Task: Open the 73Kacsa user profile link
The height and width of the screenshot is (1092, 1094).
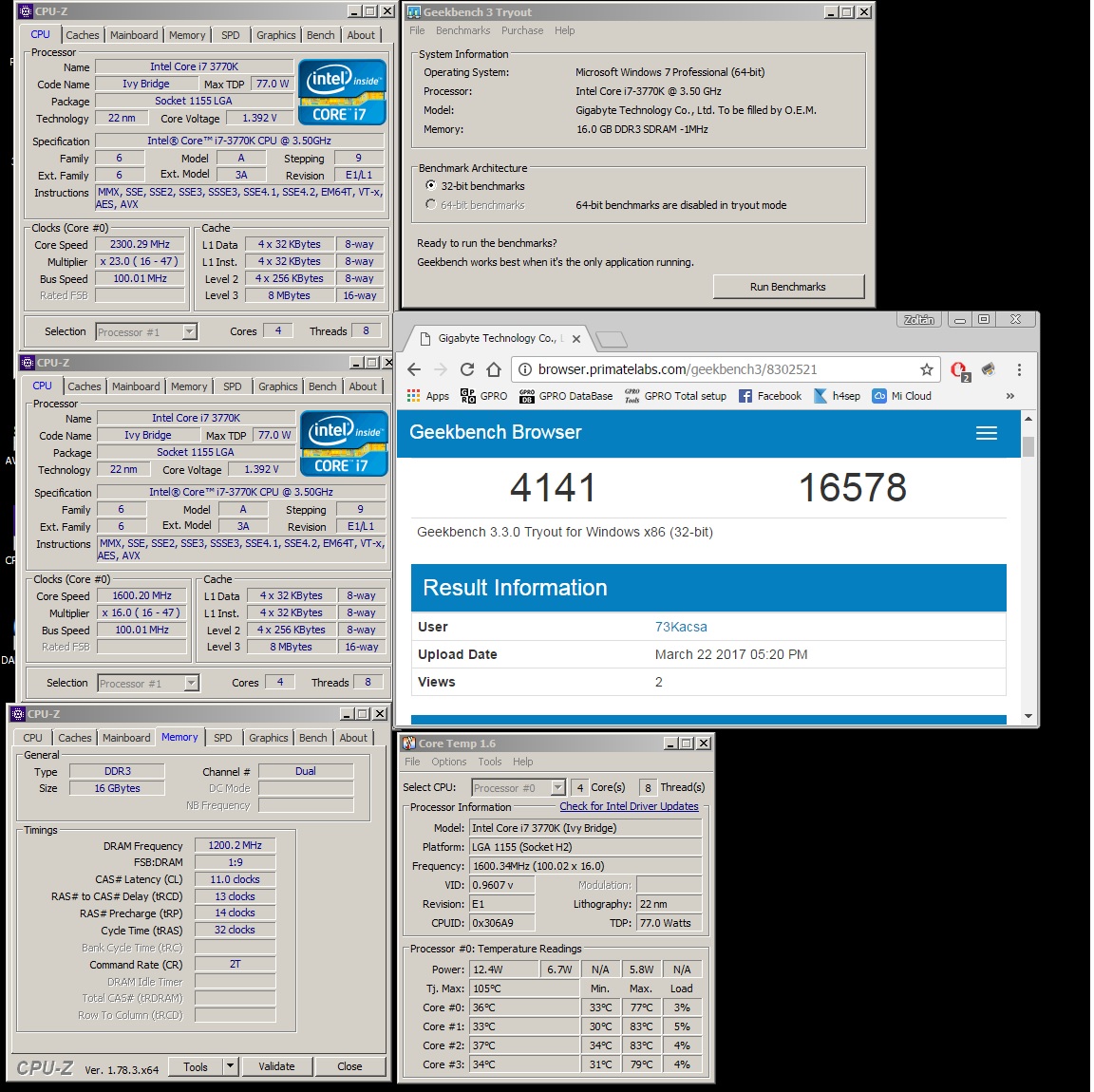Action: coord(681,627)
